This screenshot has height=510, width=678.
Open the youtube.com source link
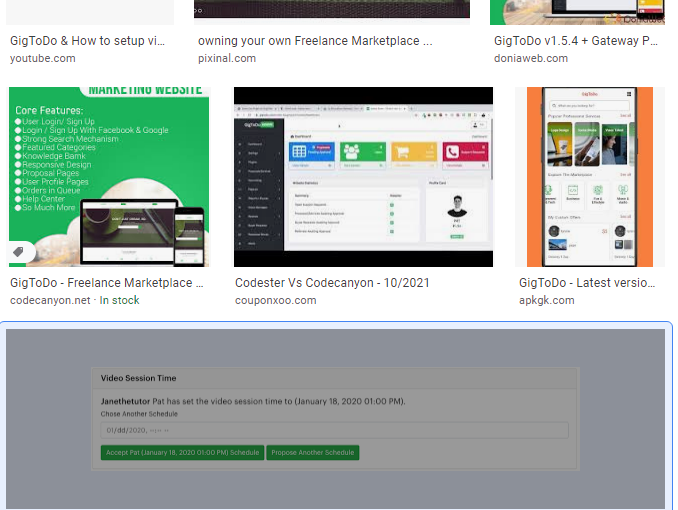tap(42, 58)
